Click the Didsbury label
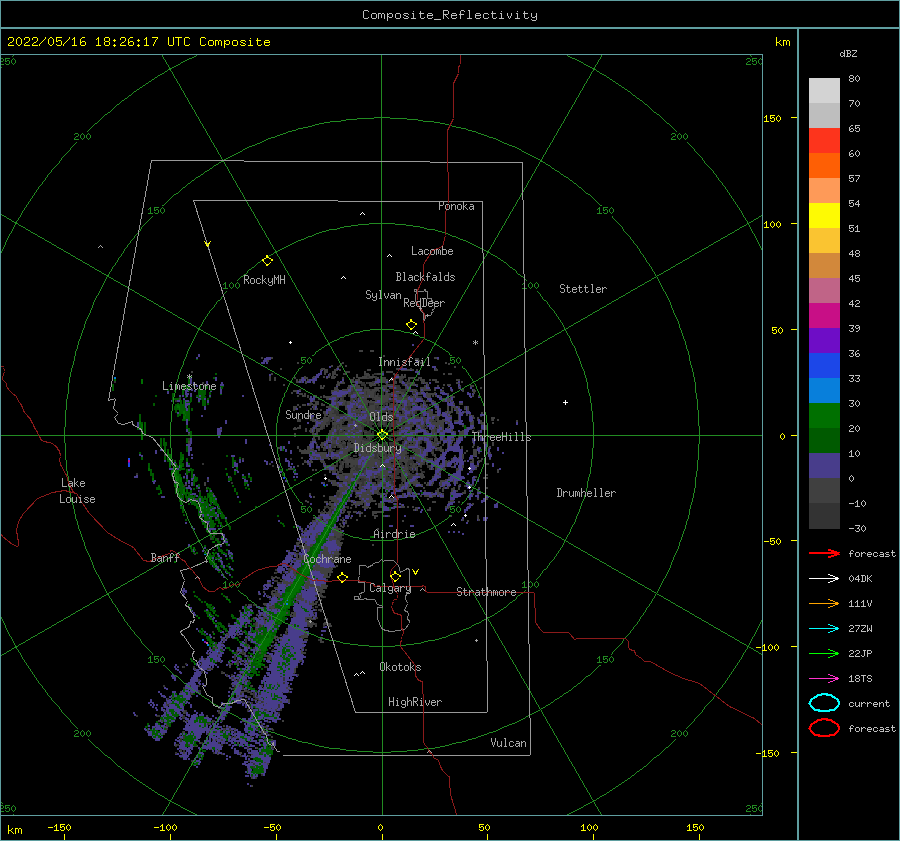This screenshot has width=900, height=841. click(x=378, y=448)
